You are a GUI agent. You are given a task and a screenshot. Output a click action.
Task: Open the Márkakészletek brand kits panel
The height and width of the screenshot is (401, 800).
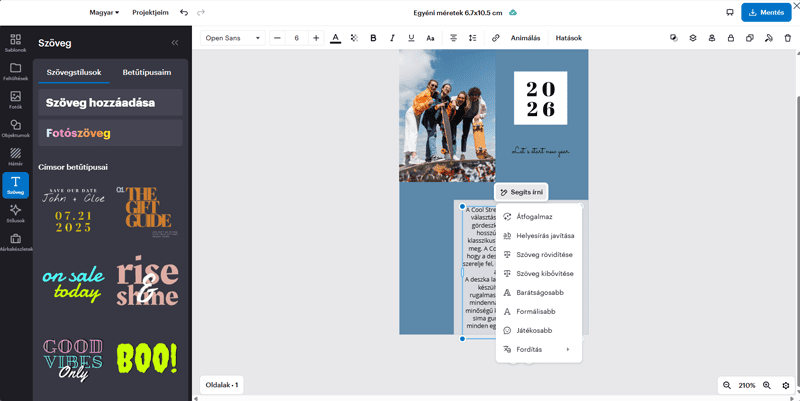tap(16, 242)
